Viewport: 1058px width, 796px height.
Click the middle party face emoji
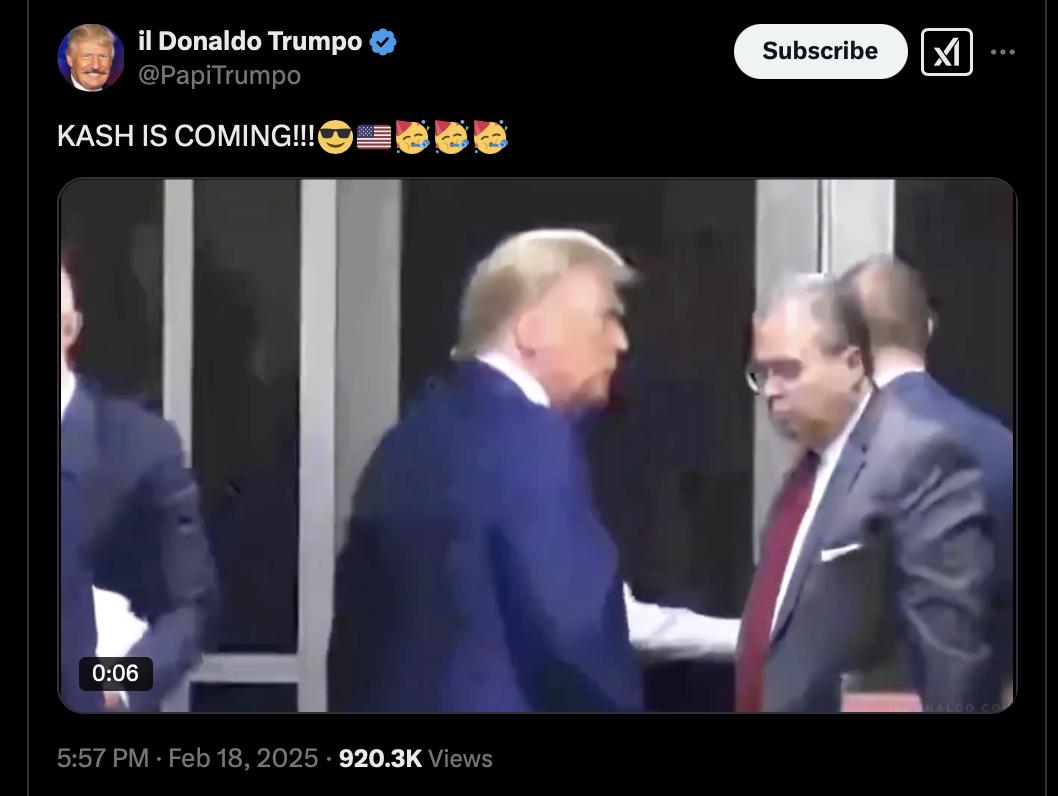pyautogui.click(x=451, y=137)
